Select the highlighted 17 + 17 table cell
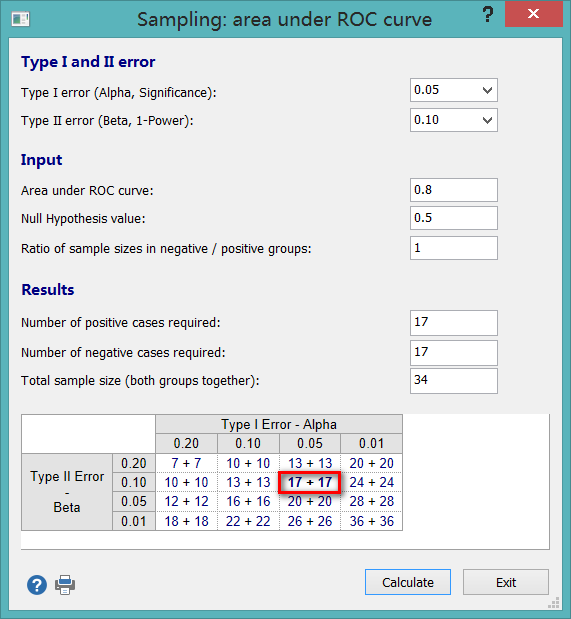 click(x=310, y=482)
